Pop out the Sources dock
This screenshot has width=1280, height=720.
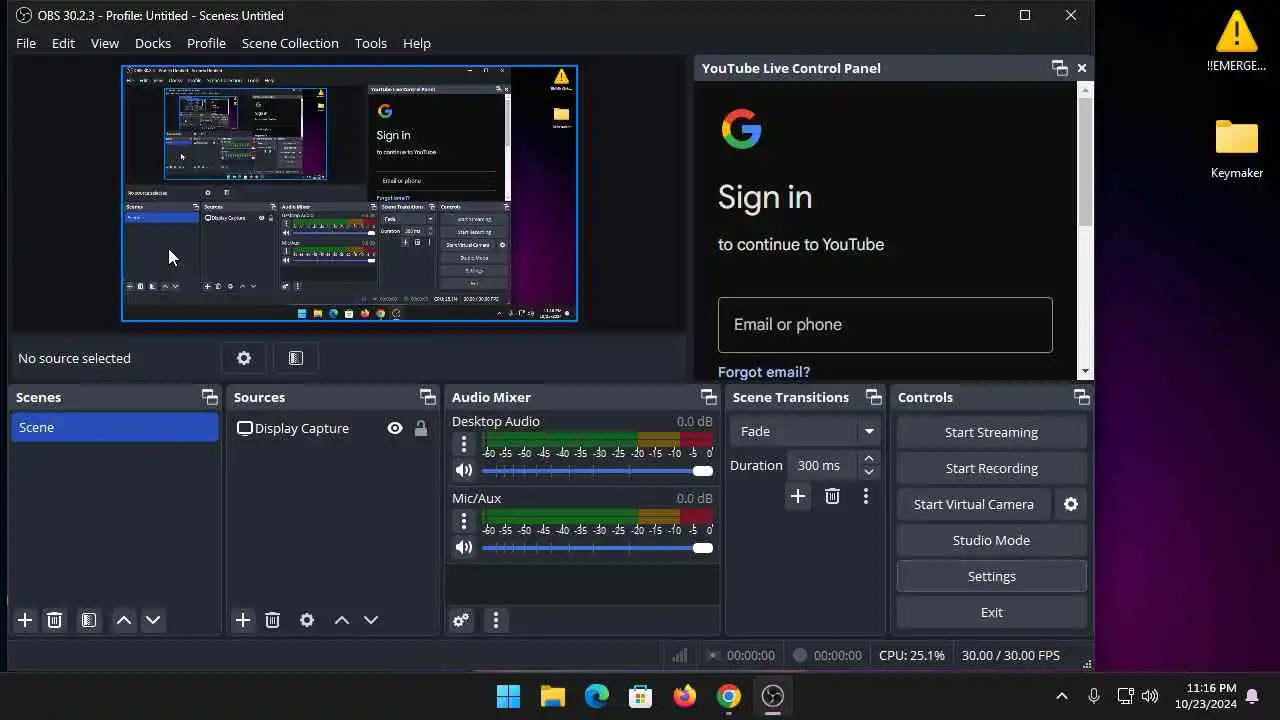point(427,397)
